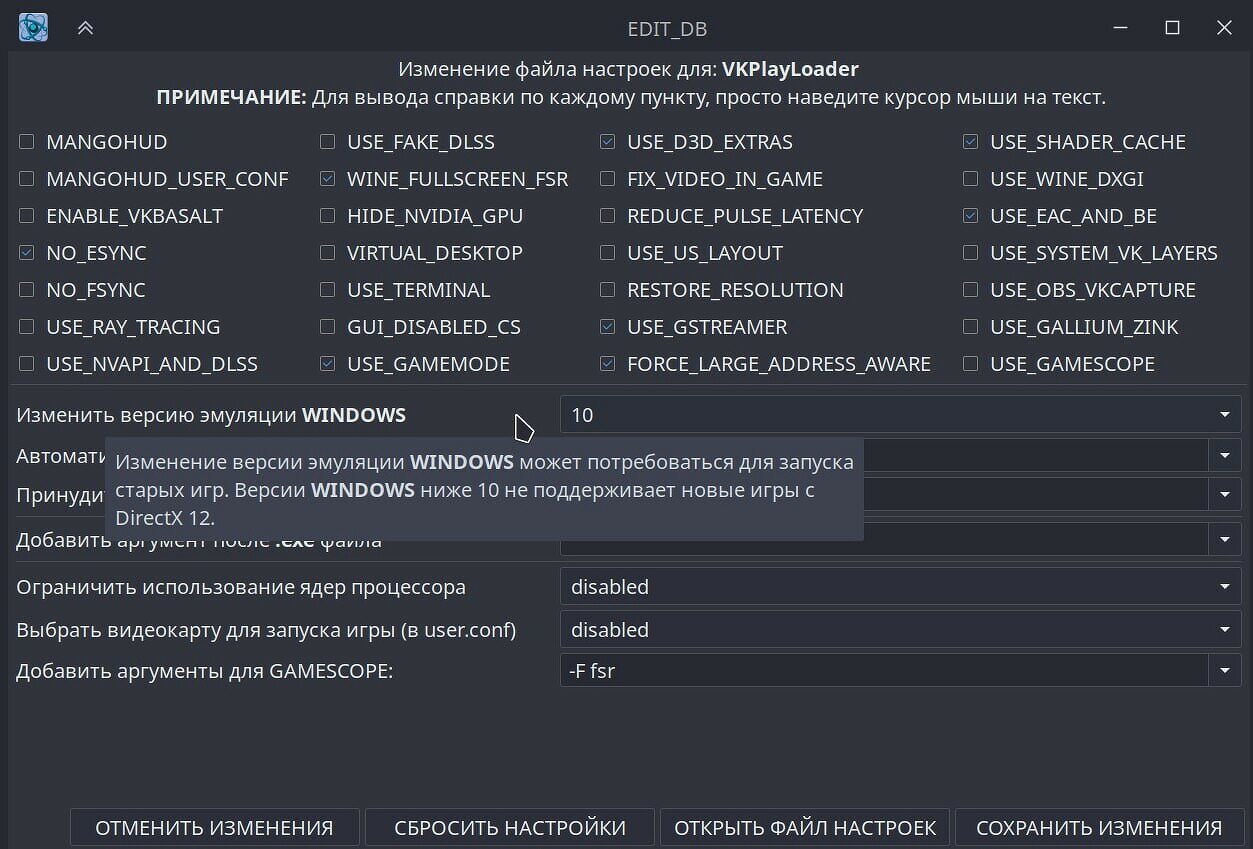Open the WINDOWS version dropdown arrow

(x=1225, y=415)
